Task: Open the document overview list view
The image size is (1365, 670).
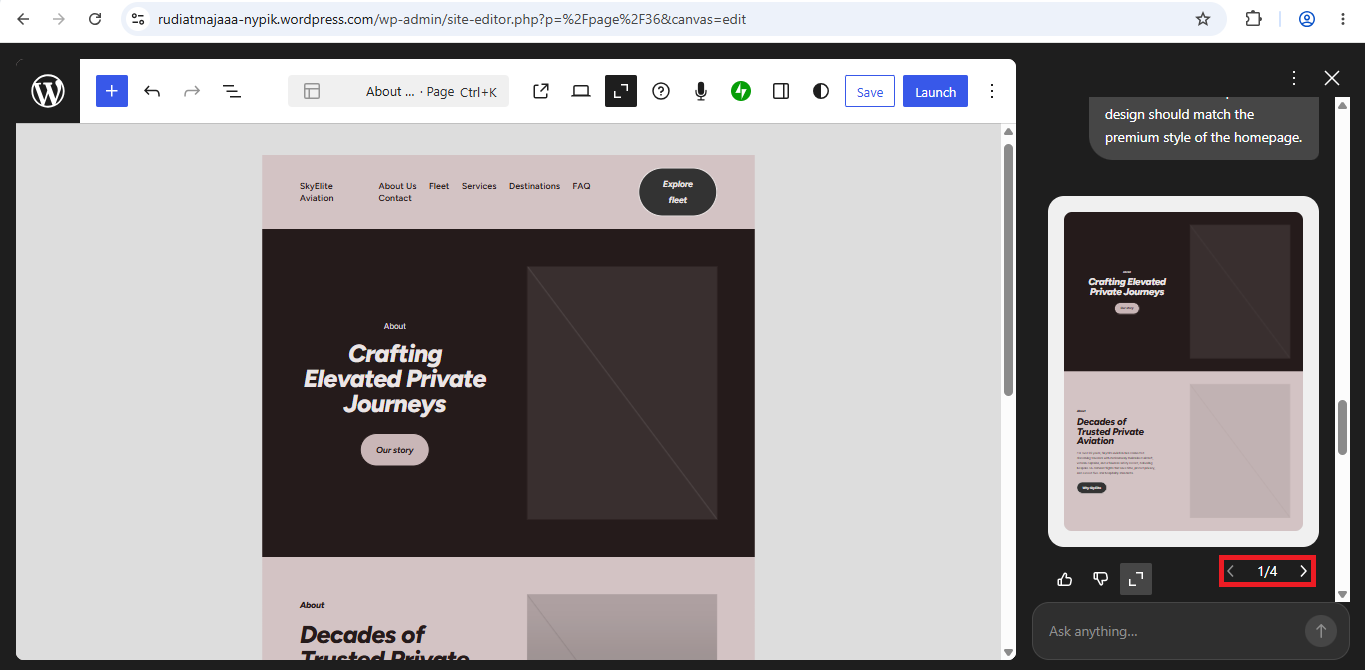Action: click(232, 91)
